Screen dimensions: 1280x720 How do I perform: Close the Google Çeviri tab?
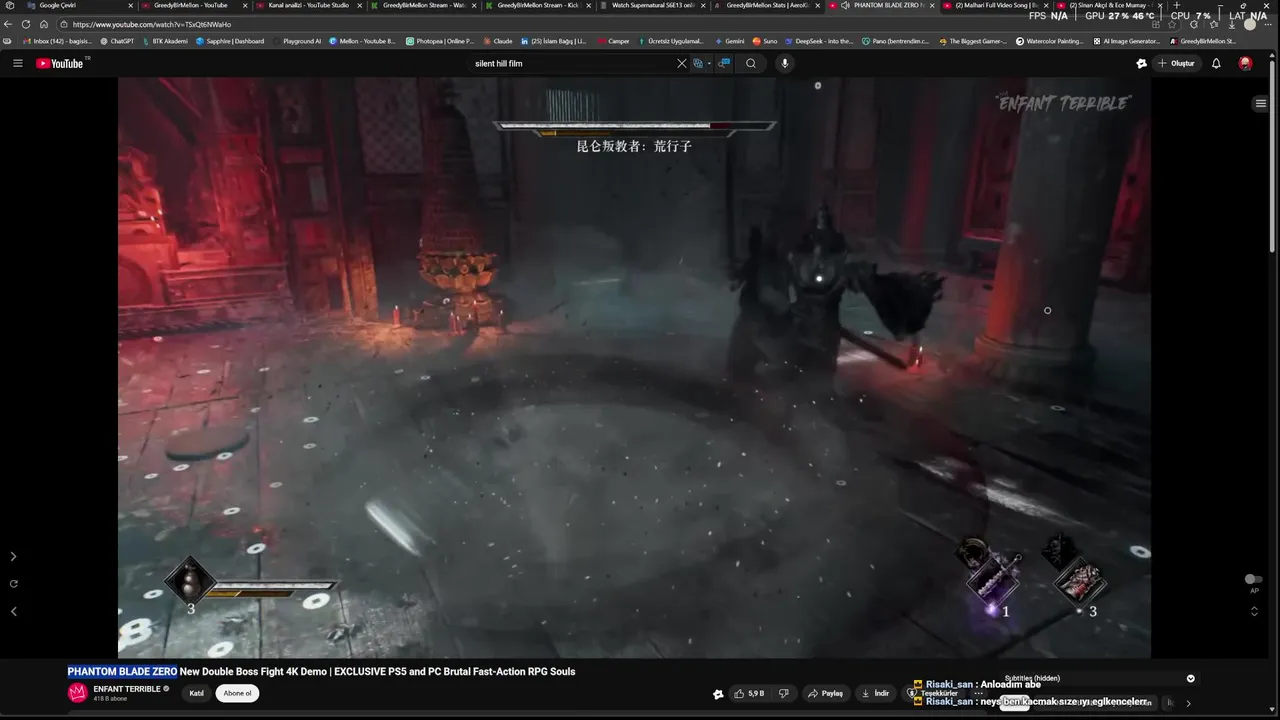(x=130, y=5)
